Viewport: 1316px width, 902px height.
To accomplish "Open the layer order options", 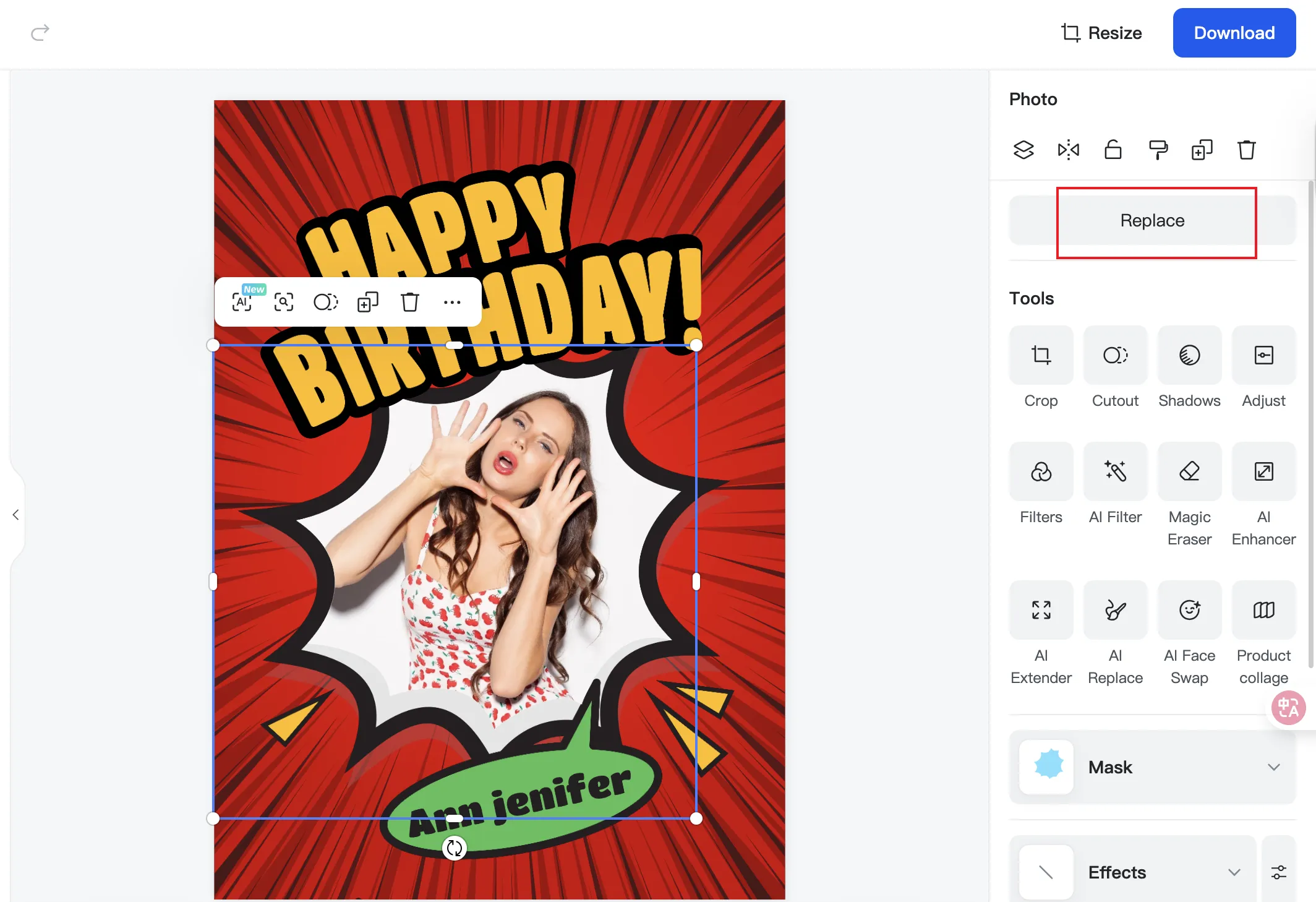I will (1023, 150).
